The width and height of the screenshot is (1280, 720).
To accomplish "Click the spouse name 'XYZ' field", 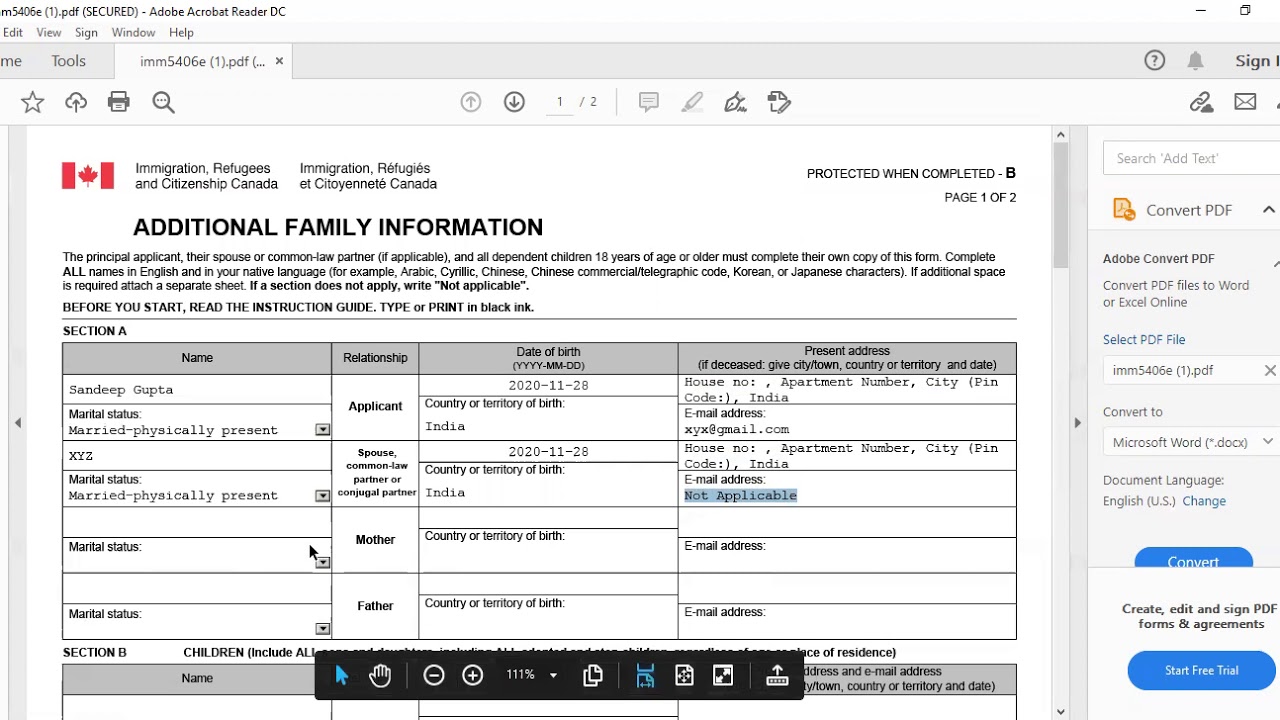I will pyautogui.click(x=197, y=456).
